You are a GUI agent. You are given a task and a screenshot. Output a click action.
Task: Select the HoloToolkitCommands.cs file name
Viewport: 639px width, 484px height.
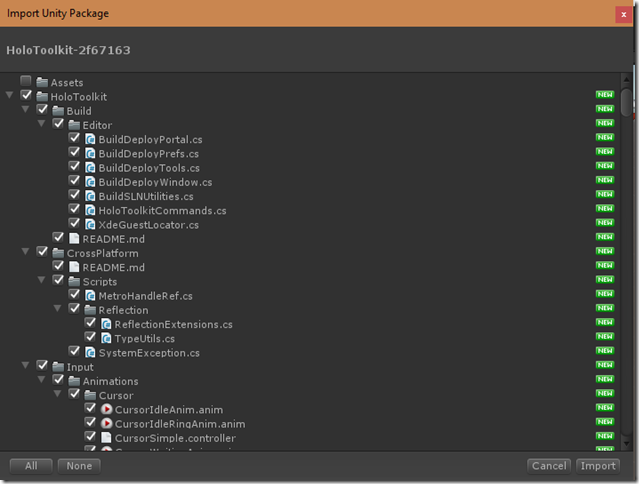point(162,211)
